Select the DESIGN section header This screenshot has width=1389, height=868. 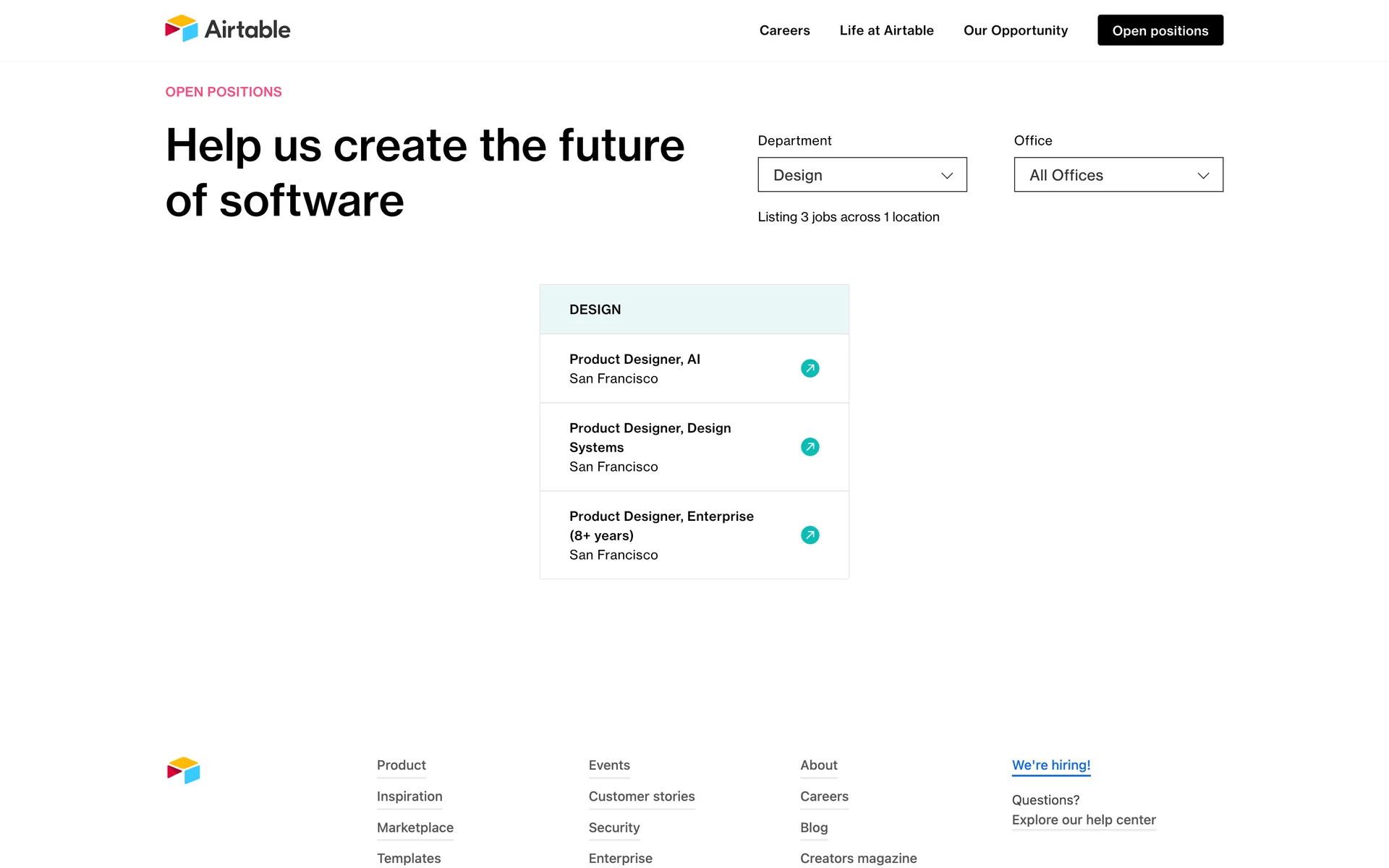pos(595,310)
